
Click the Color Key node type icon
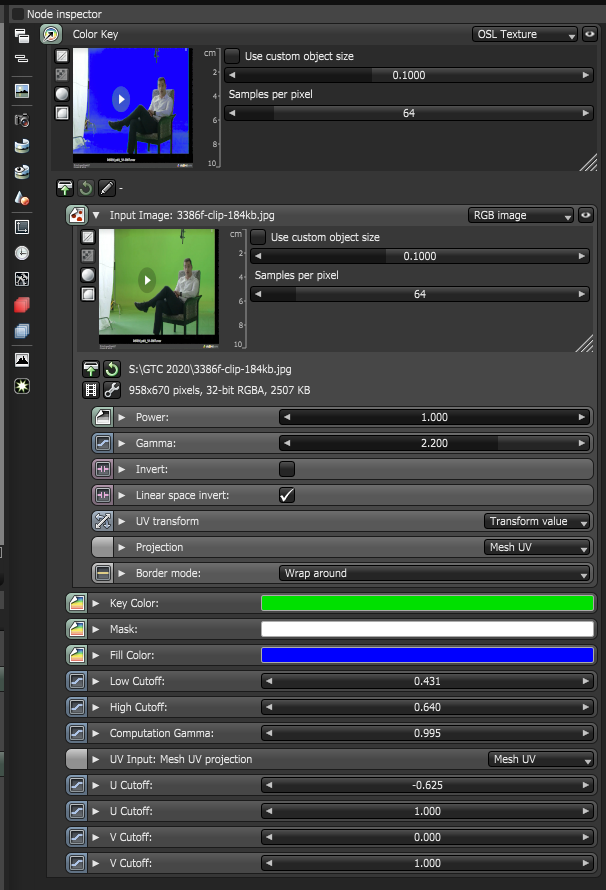tap(51, 34)
